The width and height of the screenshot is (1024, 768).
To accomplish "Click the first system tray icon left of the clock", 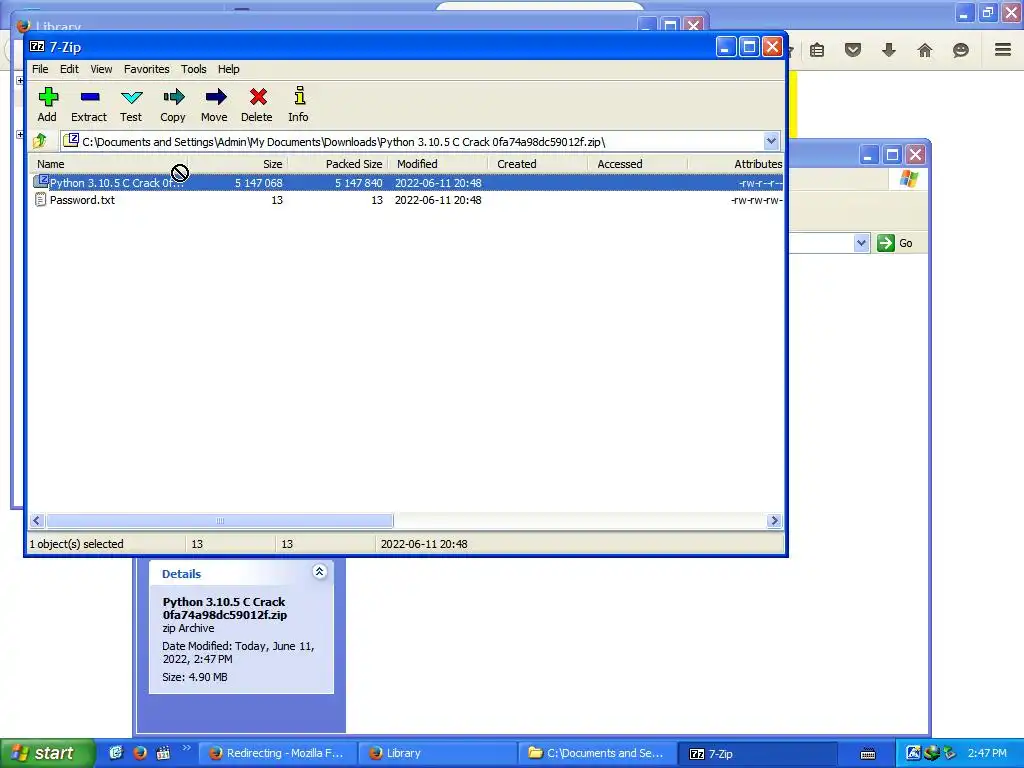I will tap(914, 753).
